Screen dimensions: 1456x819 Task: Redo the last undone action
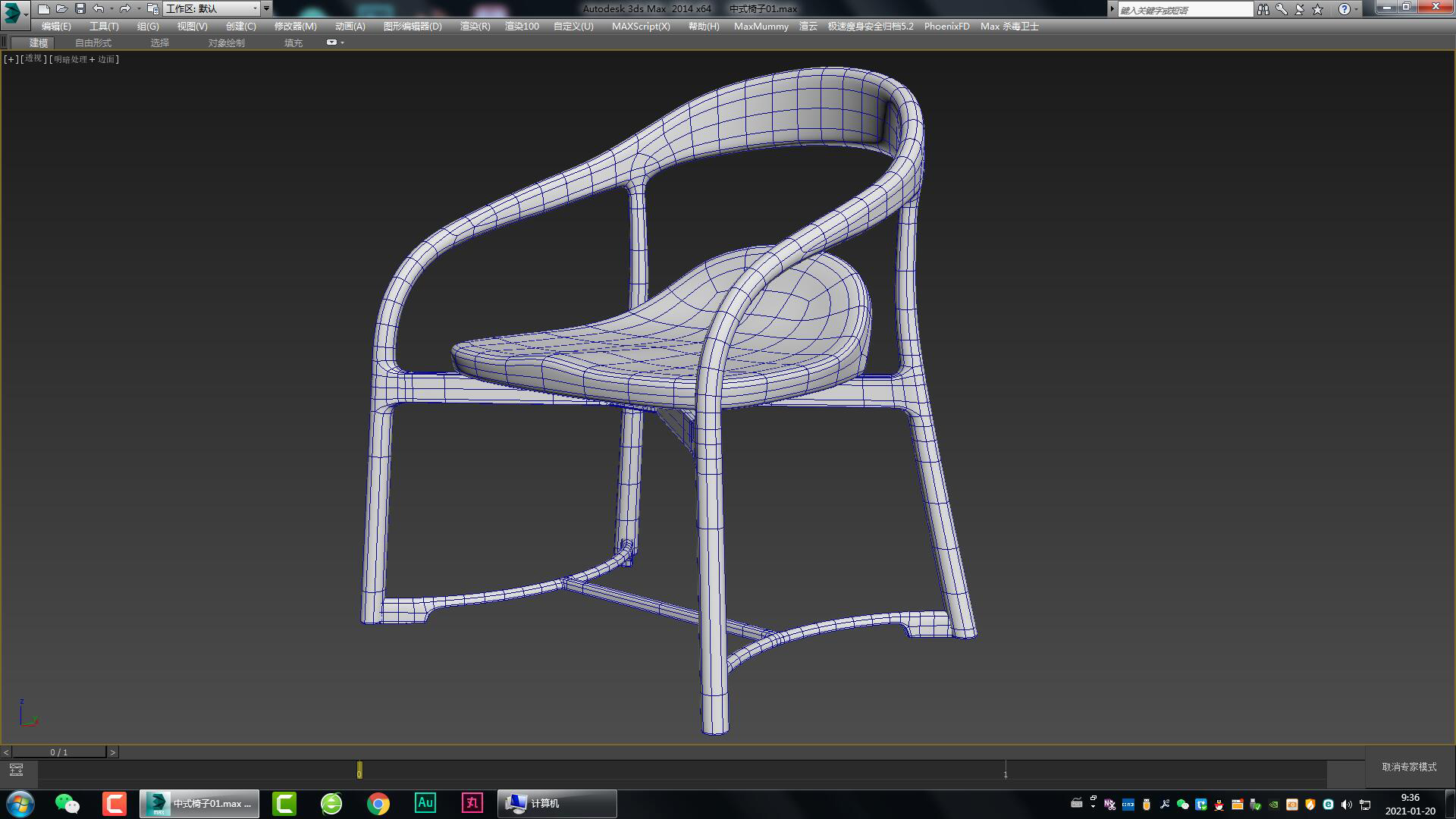[x=124, y=8]
